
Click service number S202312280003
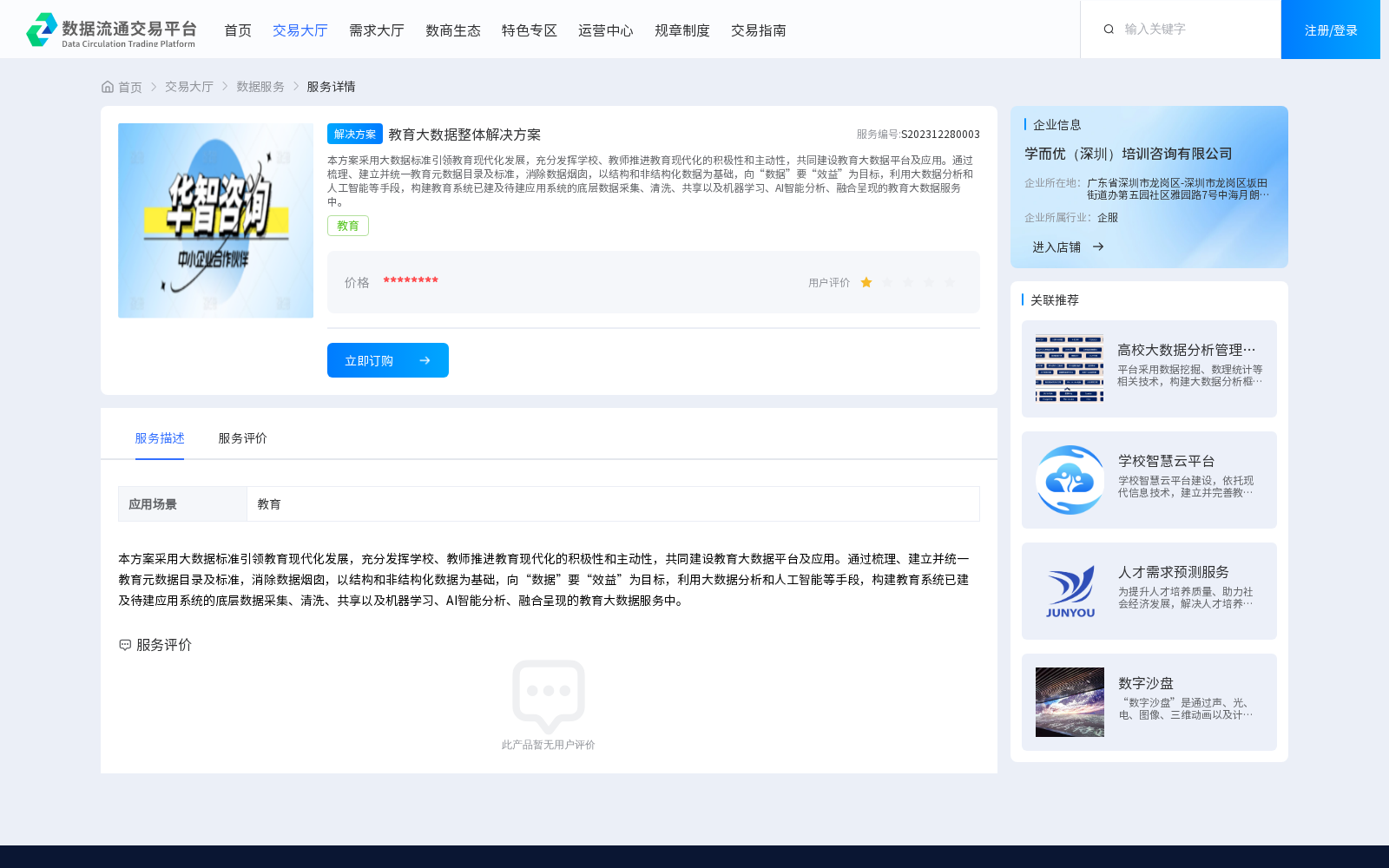(940, 135)
